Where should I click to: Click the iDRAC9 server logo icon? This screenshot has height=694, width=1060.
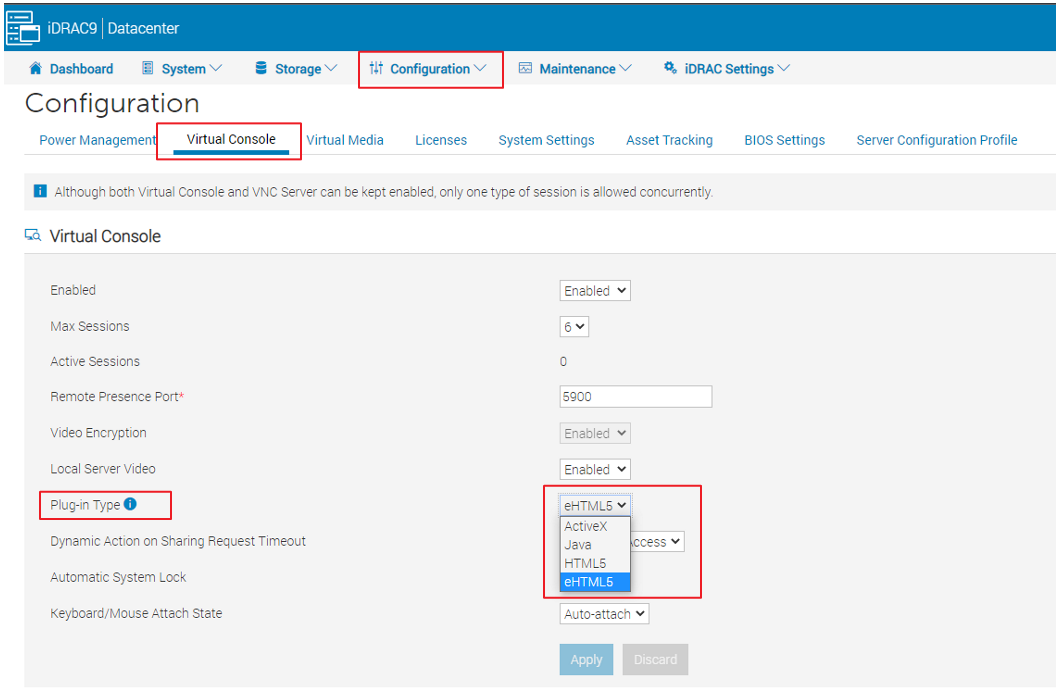22,28
